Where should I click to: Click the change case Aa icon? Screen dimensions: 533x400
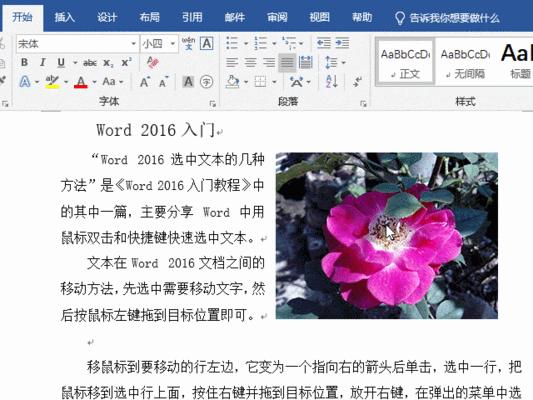[x=109, y=82]
